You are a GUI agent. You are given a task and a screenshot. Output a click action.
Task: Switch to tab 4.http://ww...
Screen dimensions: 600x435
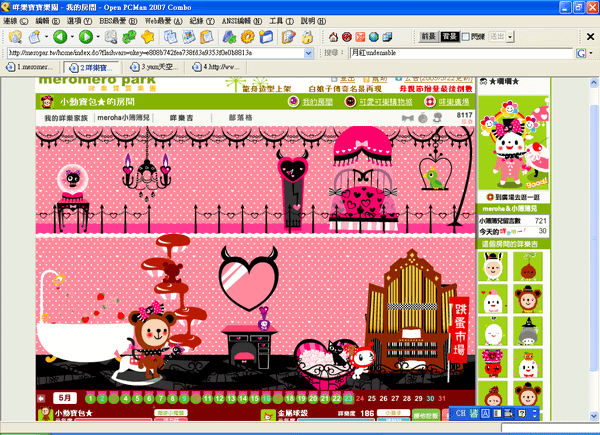(217, 67)
